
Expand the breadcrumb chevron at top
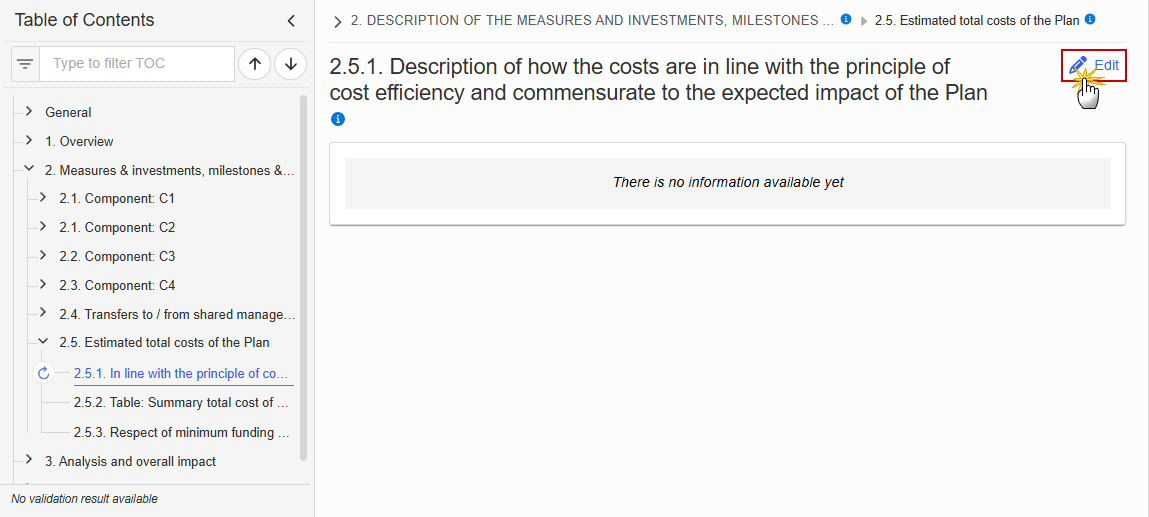[338, 21]
